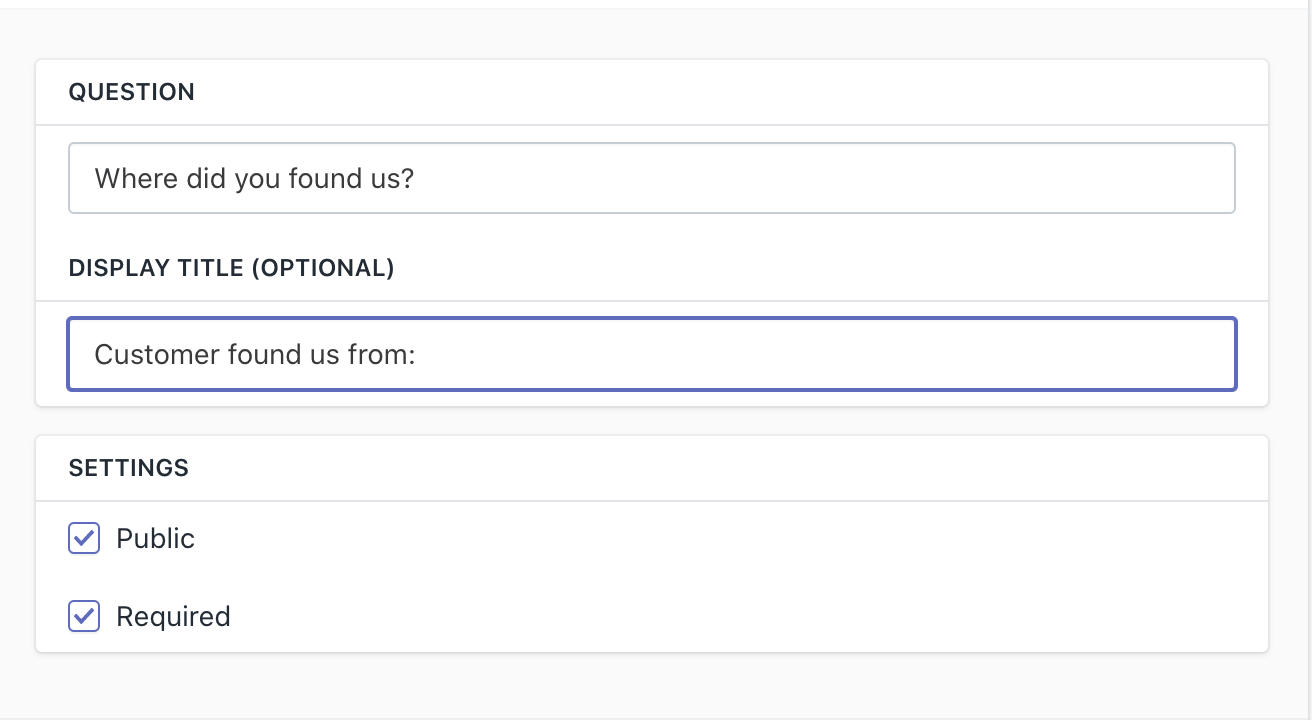Click the 'Where did you found us?' text

254,178
